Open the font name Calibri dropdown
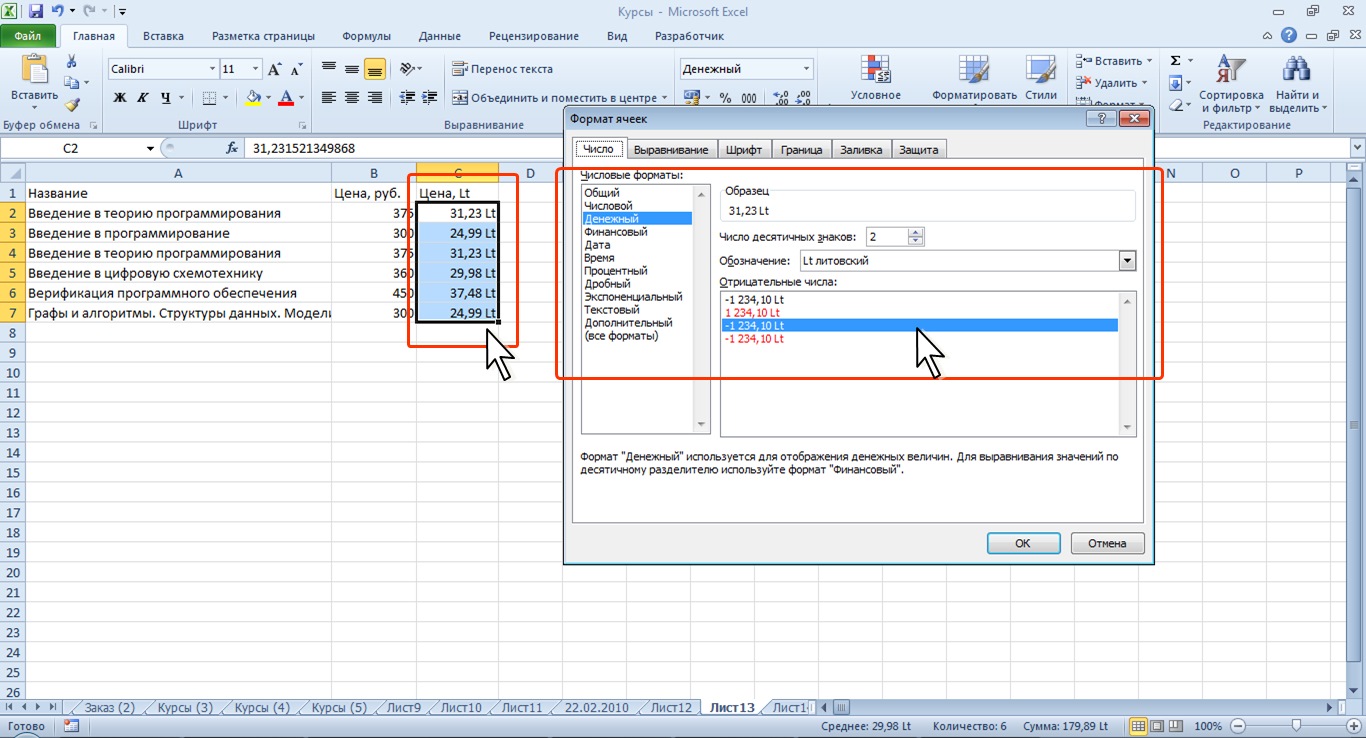The height and width of the screenshot is (738, 1366). coord(212,69)
